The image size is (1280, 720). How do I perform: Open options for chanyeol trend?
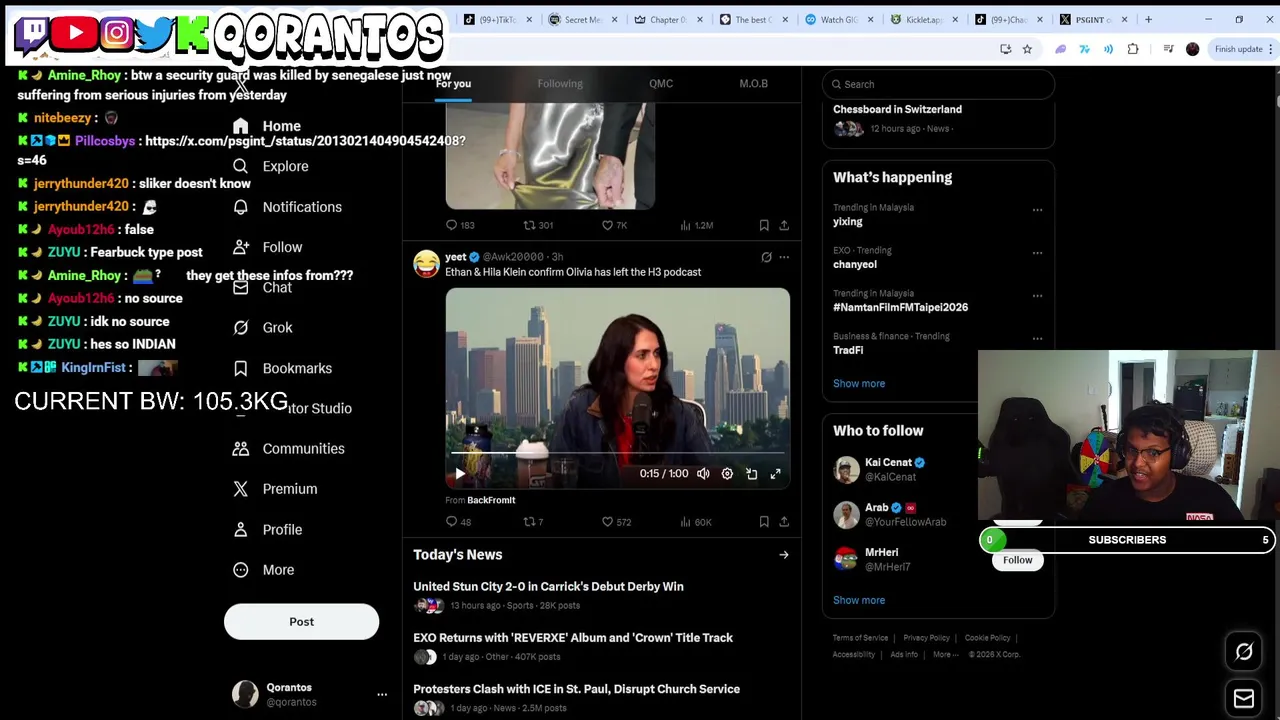(x=1037, y=253)
